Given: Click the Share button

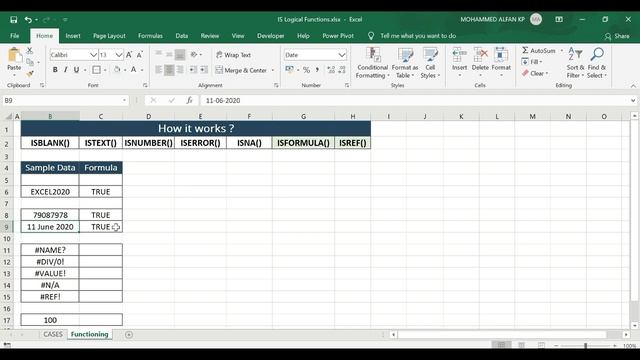Looking at the screenshot, I should [617, 36].
